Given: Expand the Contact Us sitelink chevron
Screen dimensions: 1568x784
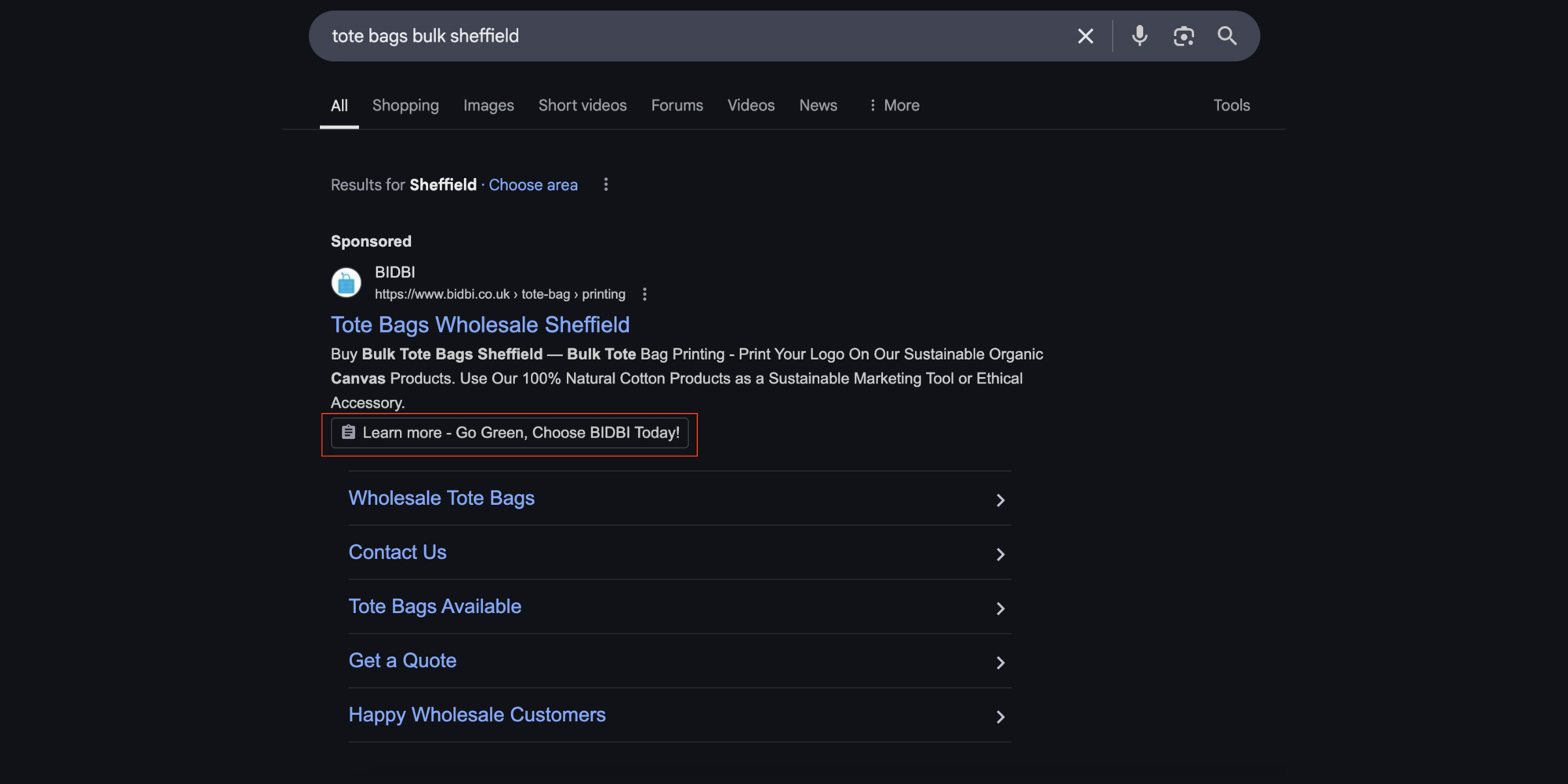Looking at the screenshot, I should coord(1000,554).
